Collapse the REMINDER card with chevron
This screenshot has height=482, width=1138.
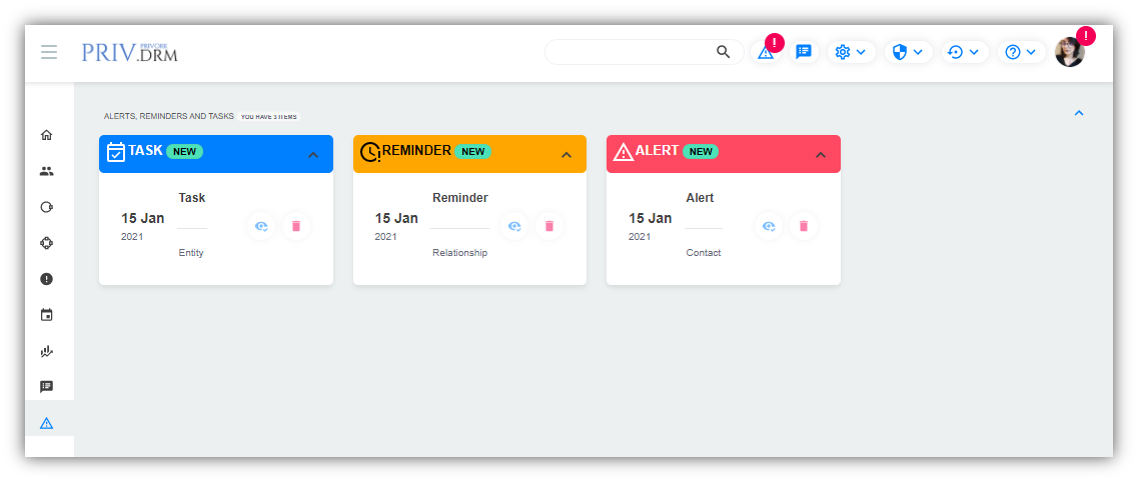point(566,155)
